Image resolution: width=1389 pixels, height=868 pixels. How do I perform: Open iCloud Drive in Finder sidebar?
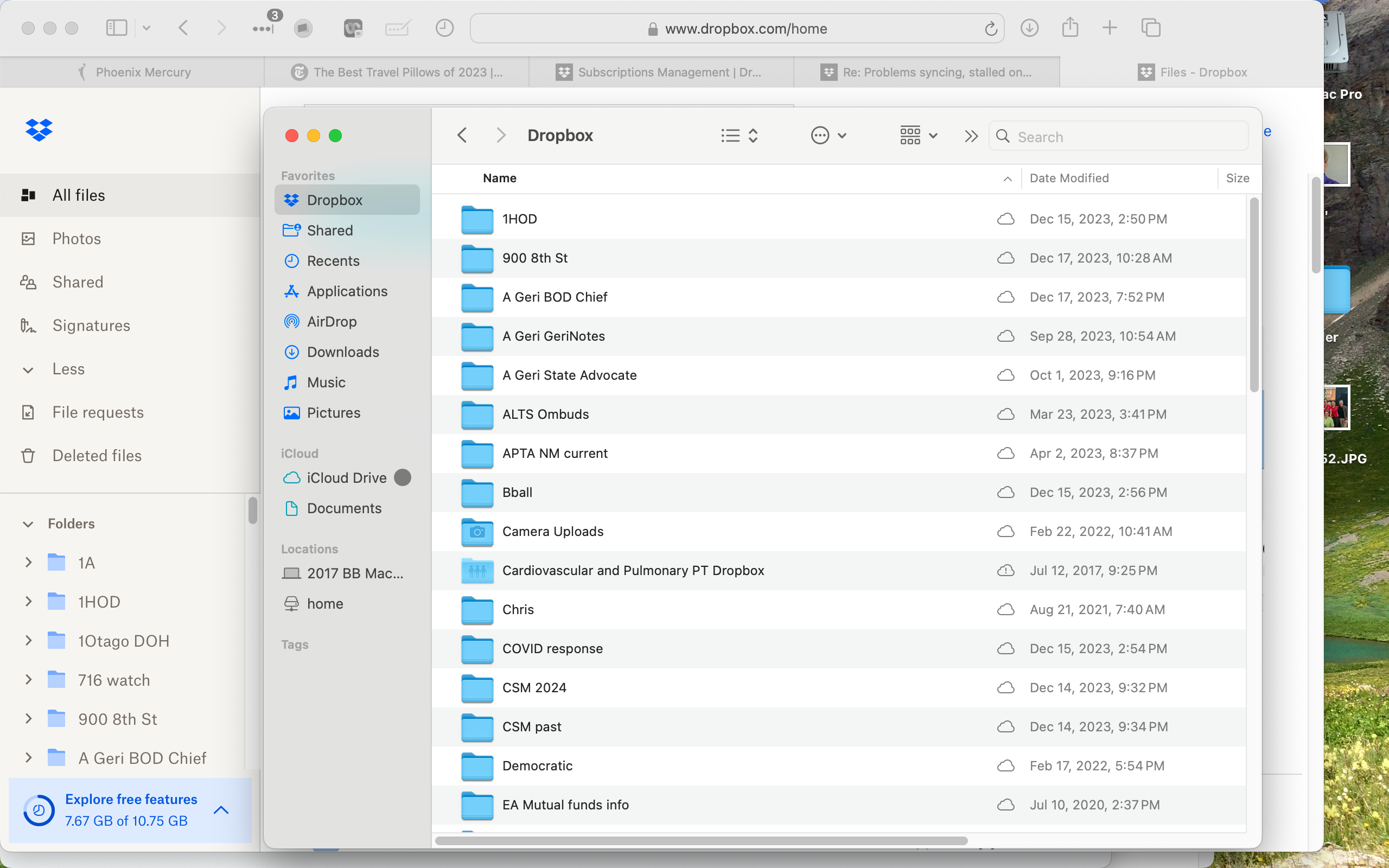point(347,477)
